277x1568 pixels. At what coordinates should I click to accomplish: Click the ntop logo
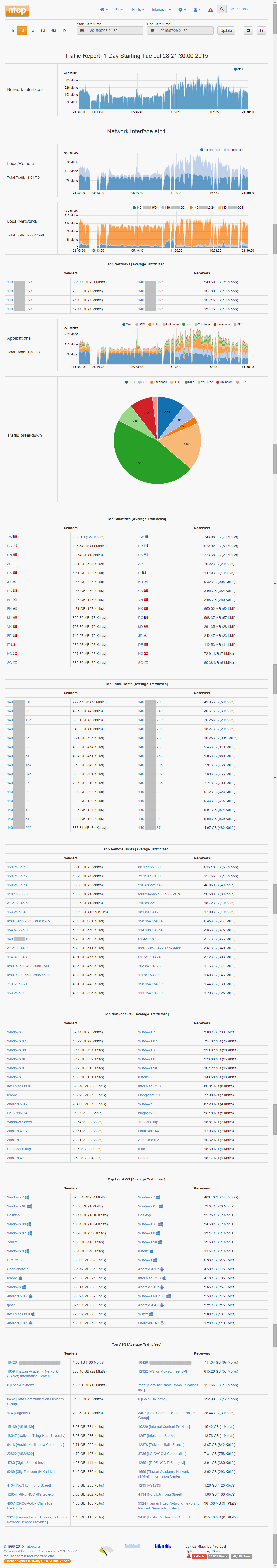[x=17, y=10]
